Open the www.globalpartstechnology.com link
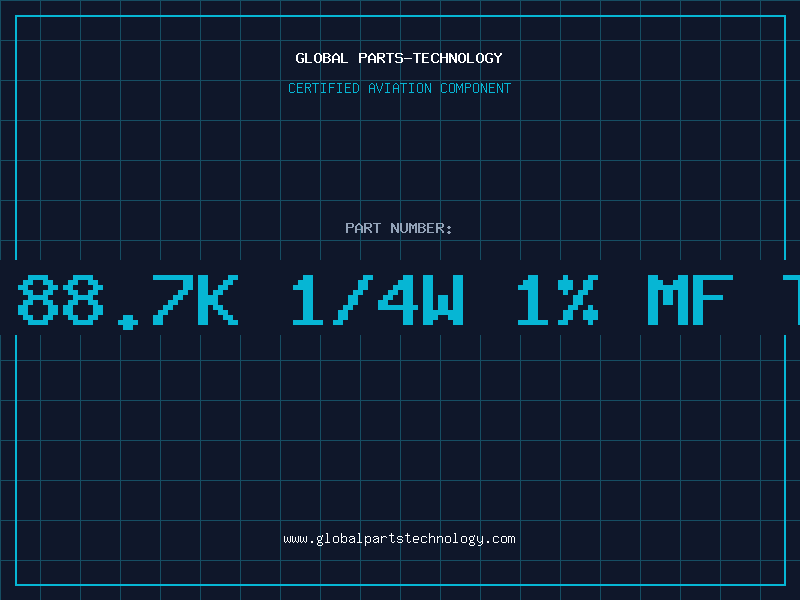800x600 pixels. point(399,539)
